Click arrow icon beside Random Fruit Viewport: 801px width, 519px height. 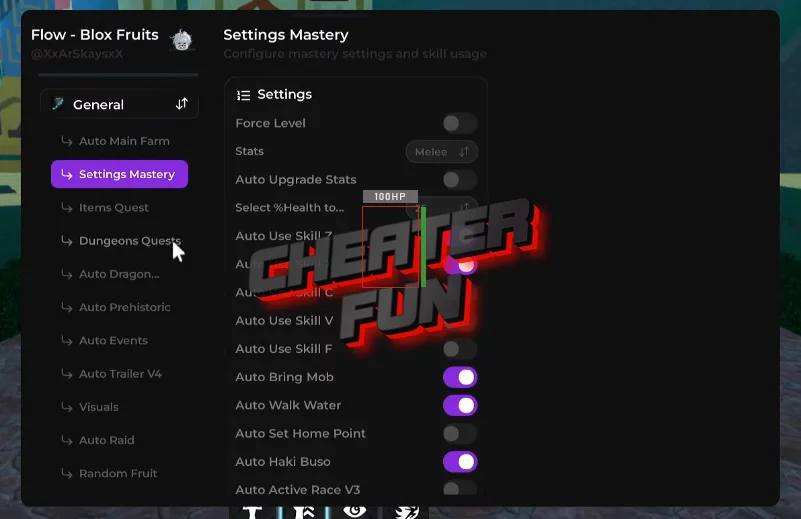66,474
